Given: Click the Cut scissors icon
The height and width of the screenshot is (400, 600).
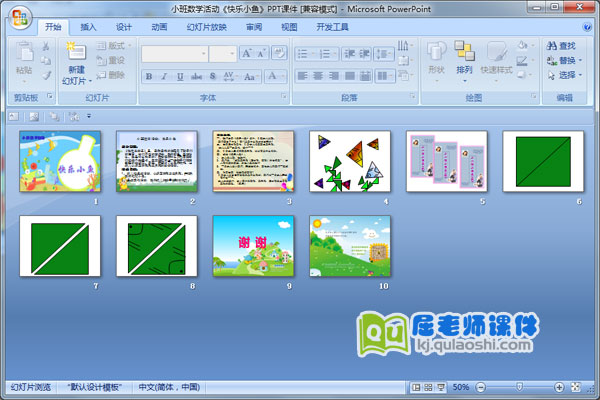Looking at the screenshot, I should pos(46,46).
